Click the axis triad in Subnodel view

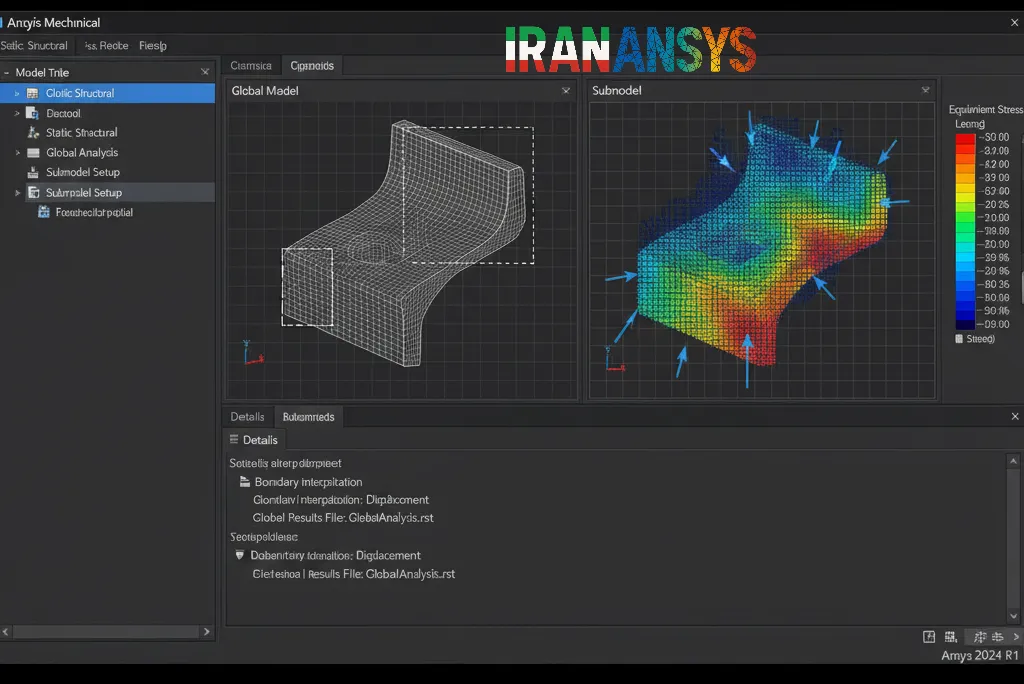click(613, 360)
